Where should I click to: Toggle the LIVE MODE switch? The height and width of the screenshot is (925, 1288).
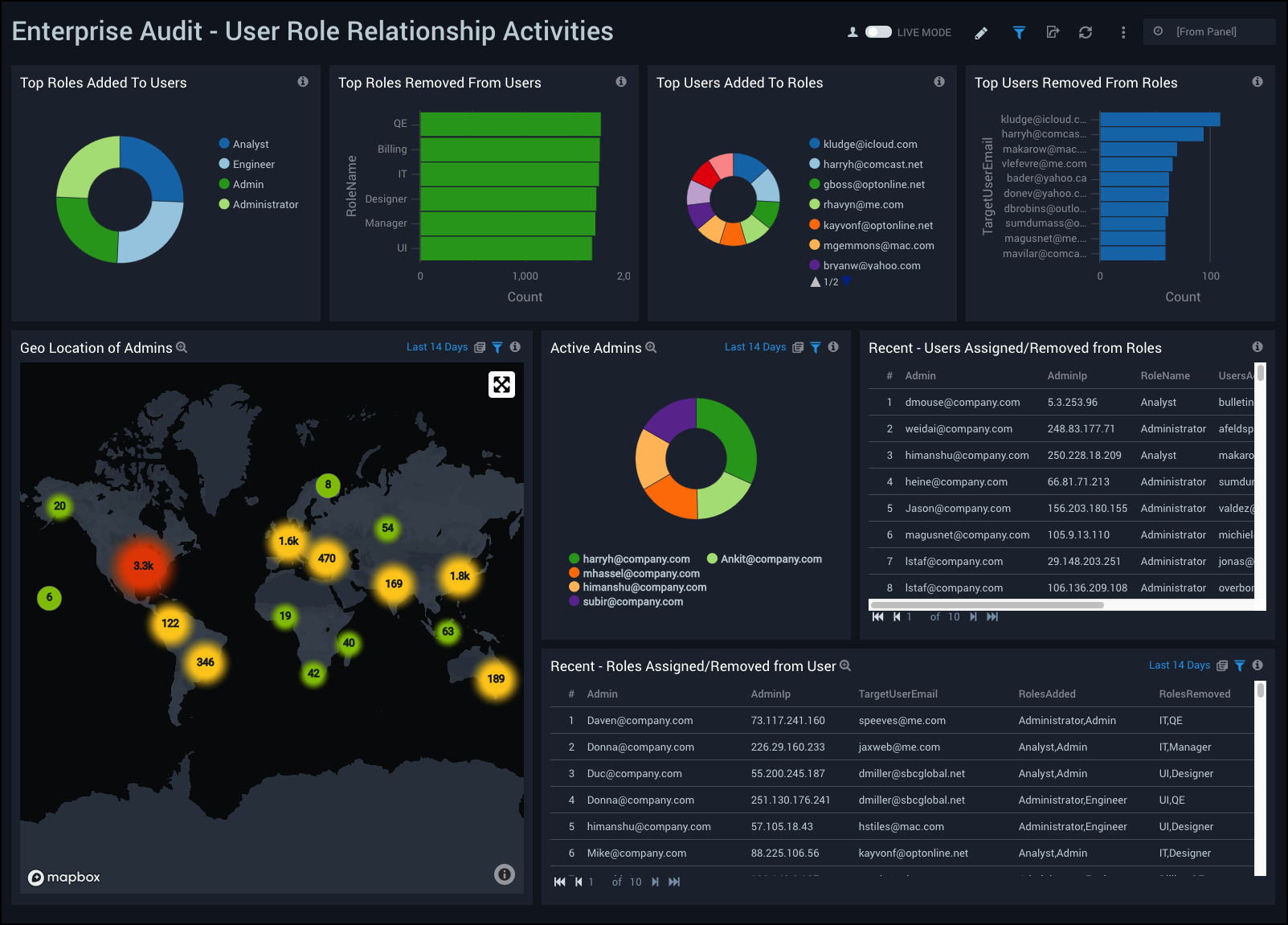pyautogui.click(x=877, y=32)
